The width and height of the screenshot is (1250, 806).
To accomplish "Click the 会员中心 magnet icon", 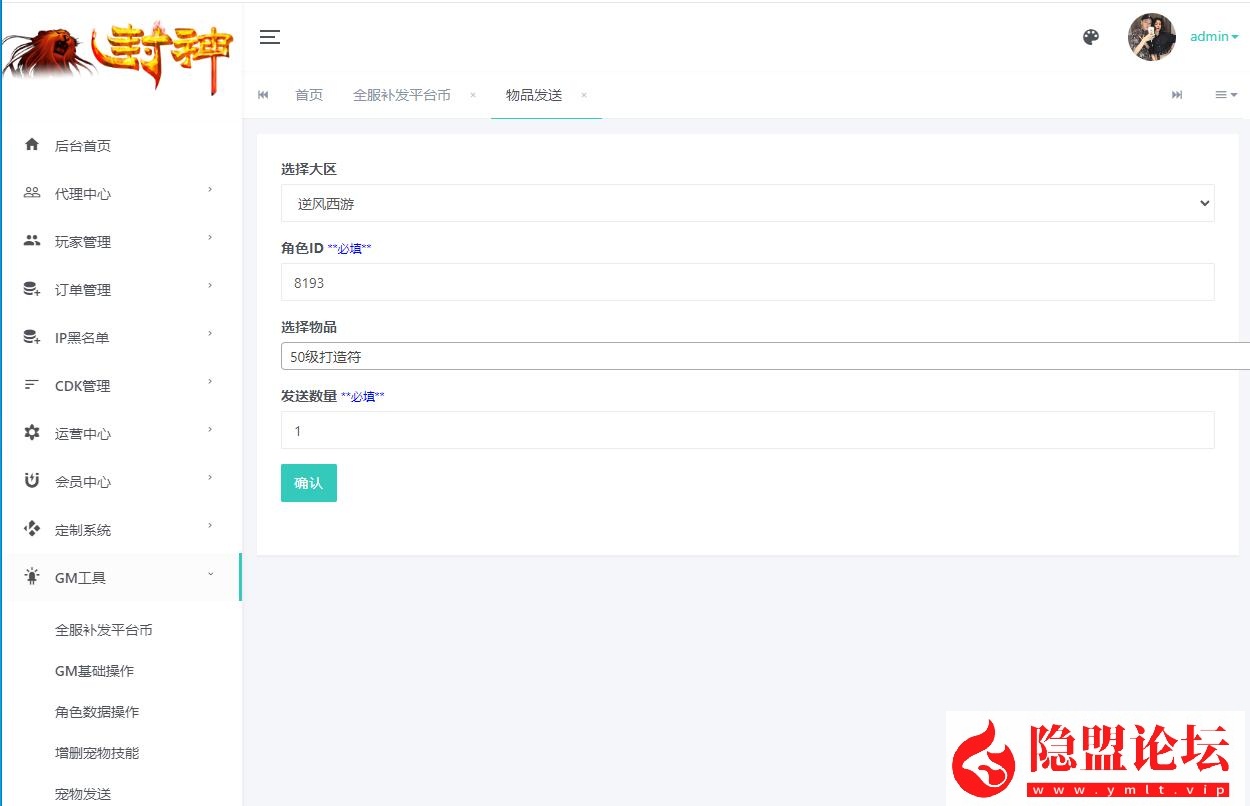I will point(32,481).
